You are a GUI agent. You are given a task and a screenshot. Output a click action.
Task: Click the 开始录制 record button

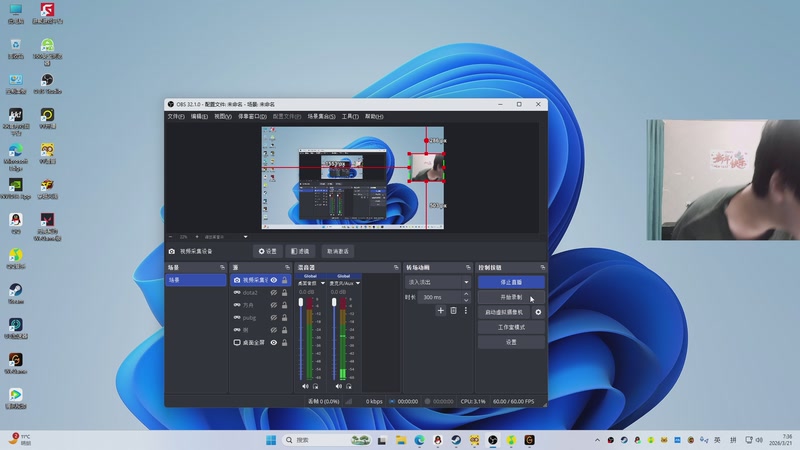(x=511, y=297)
